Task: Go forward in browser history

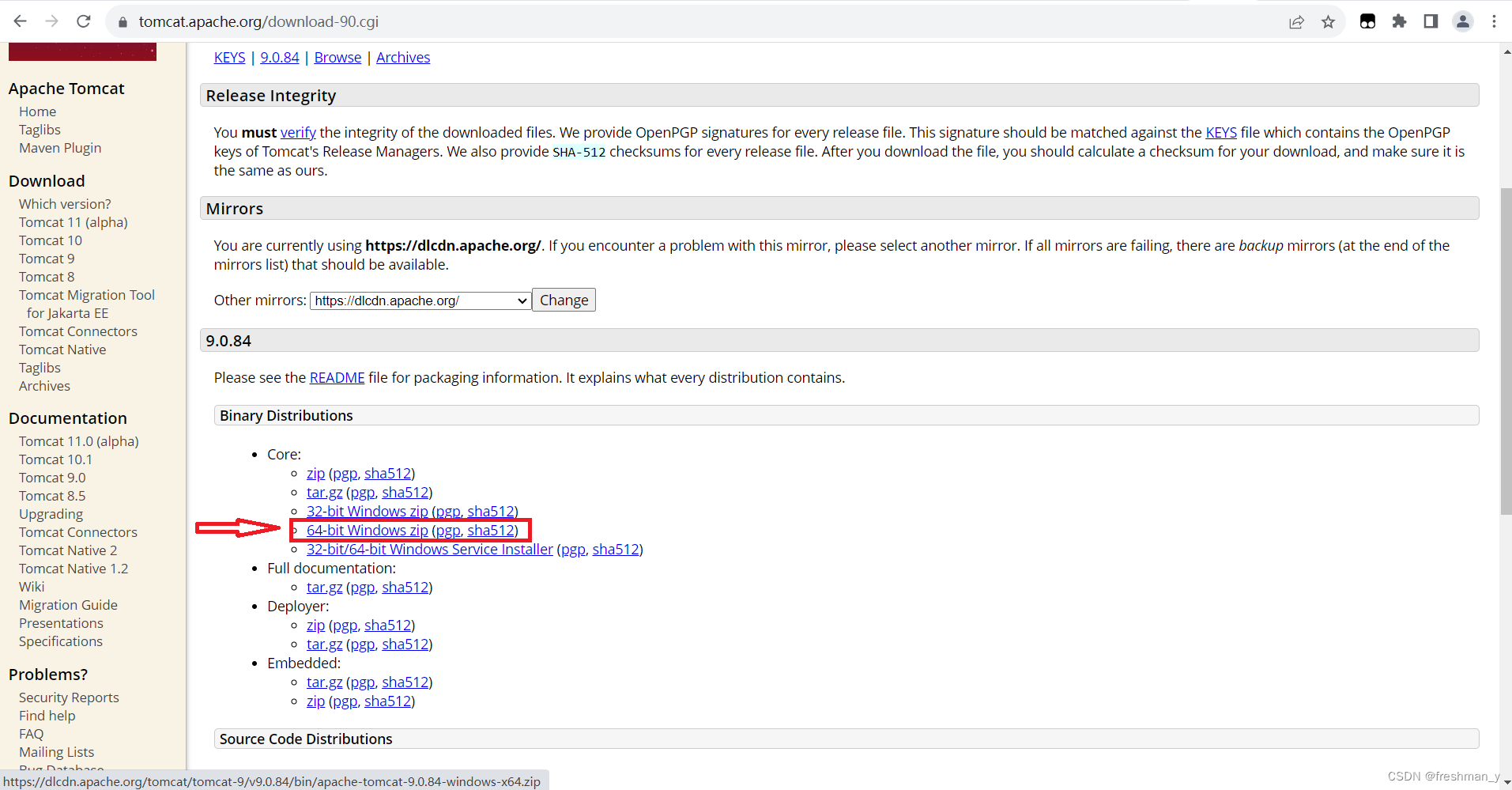Action: (52, 21)
